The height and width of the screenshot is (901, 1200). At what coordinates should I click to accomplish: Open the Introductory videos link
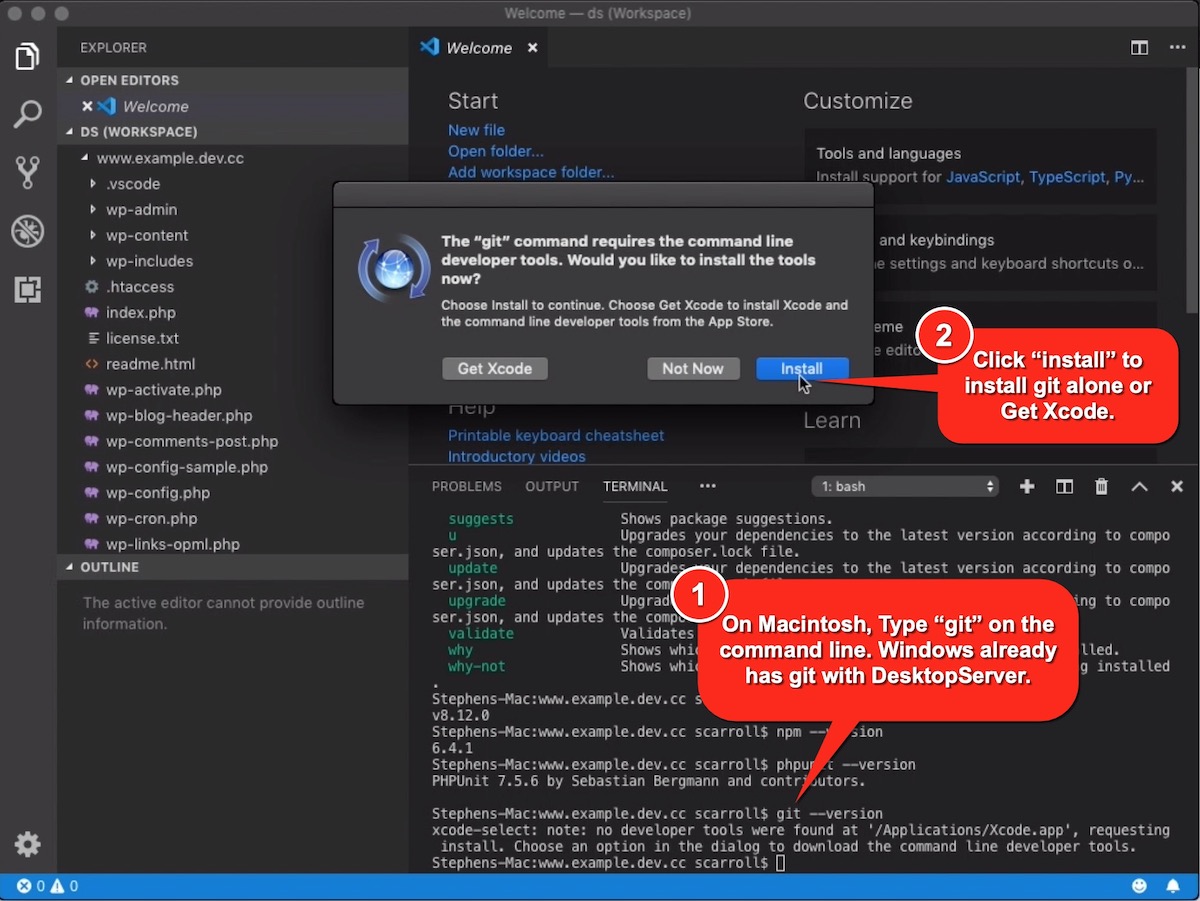point(517,456)
